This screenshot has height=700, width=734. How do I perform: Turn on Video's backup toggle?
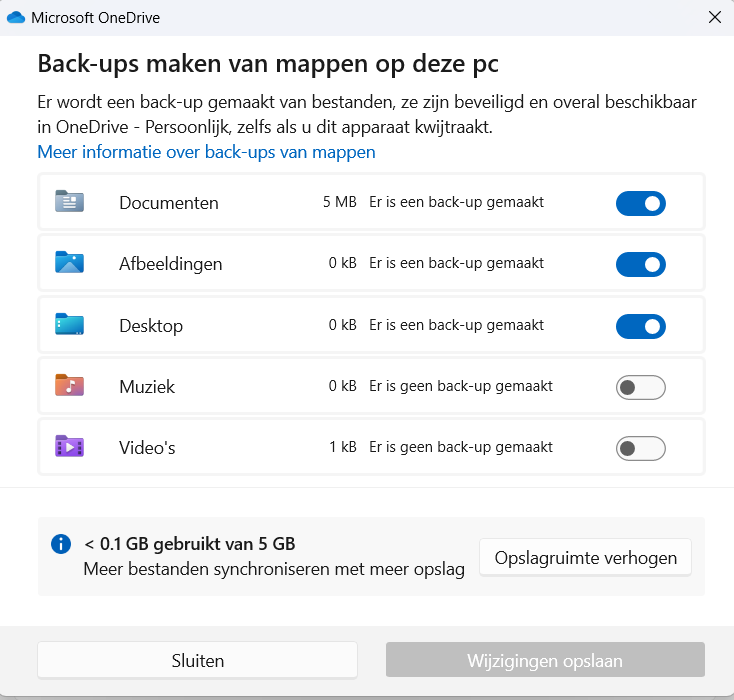[x=640, y=448]
